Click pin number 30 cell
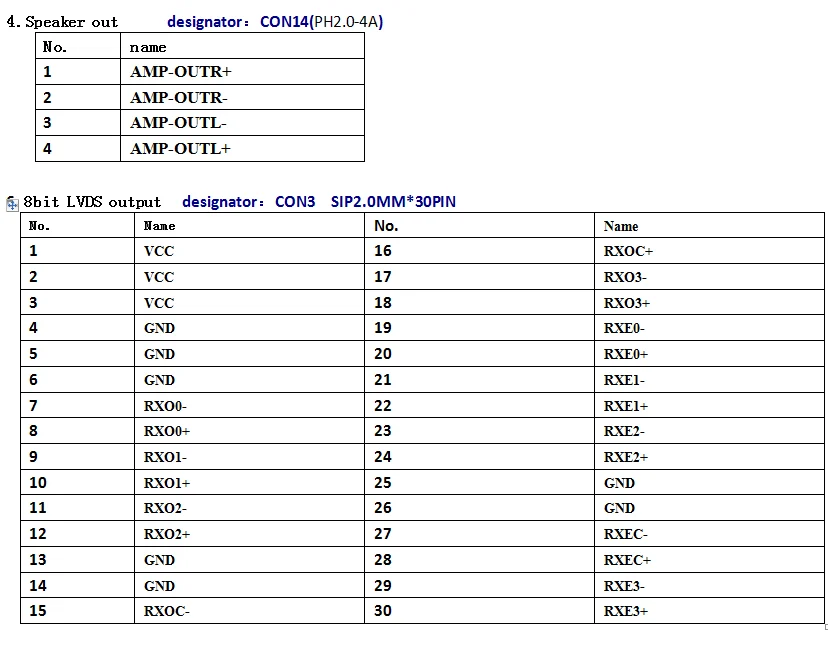828x649 pixels. pos(479,611)
